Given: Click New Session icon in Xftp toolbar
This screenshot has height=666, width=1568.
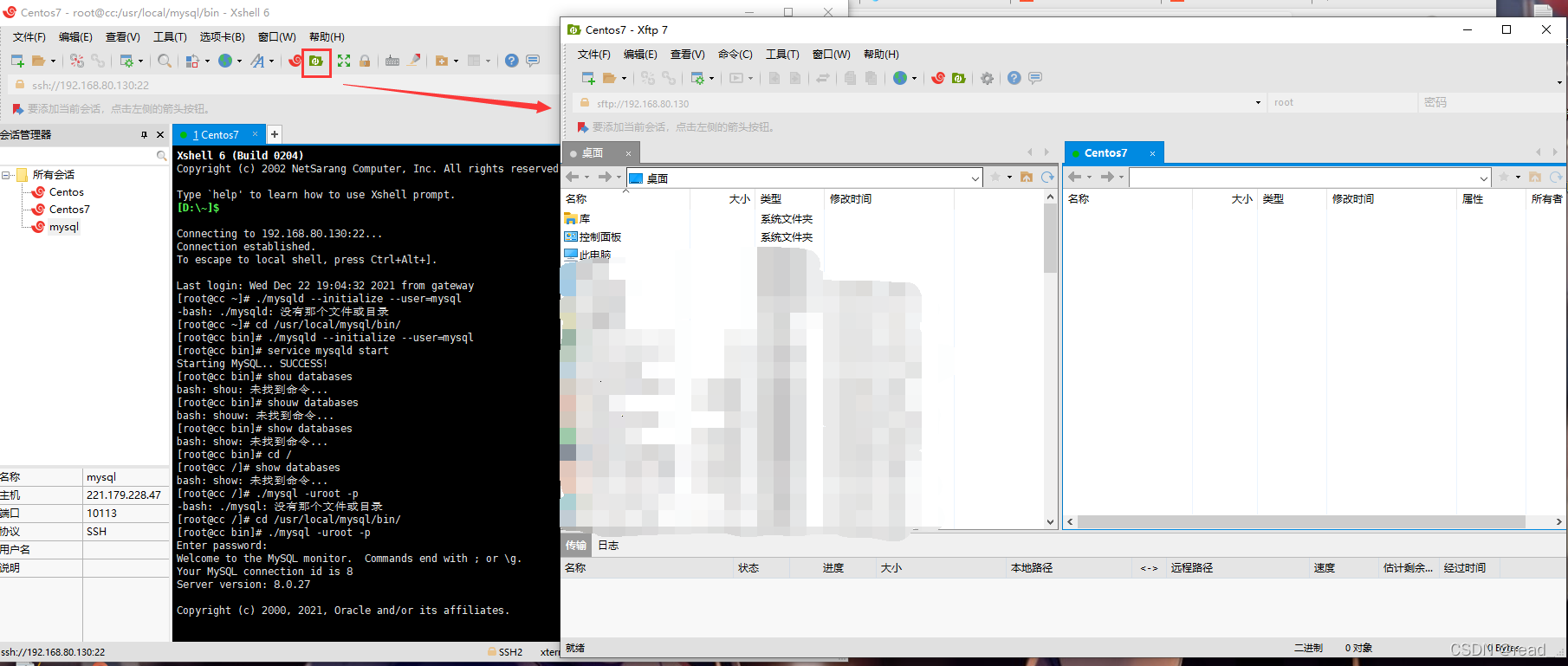Looking at the screenshot, I should click(x=588, y=78).
